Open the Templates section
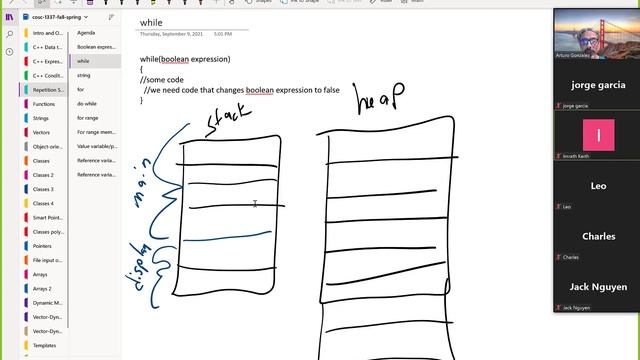 44,345
